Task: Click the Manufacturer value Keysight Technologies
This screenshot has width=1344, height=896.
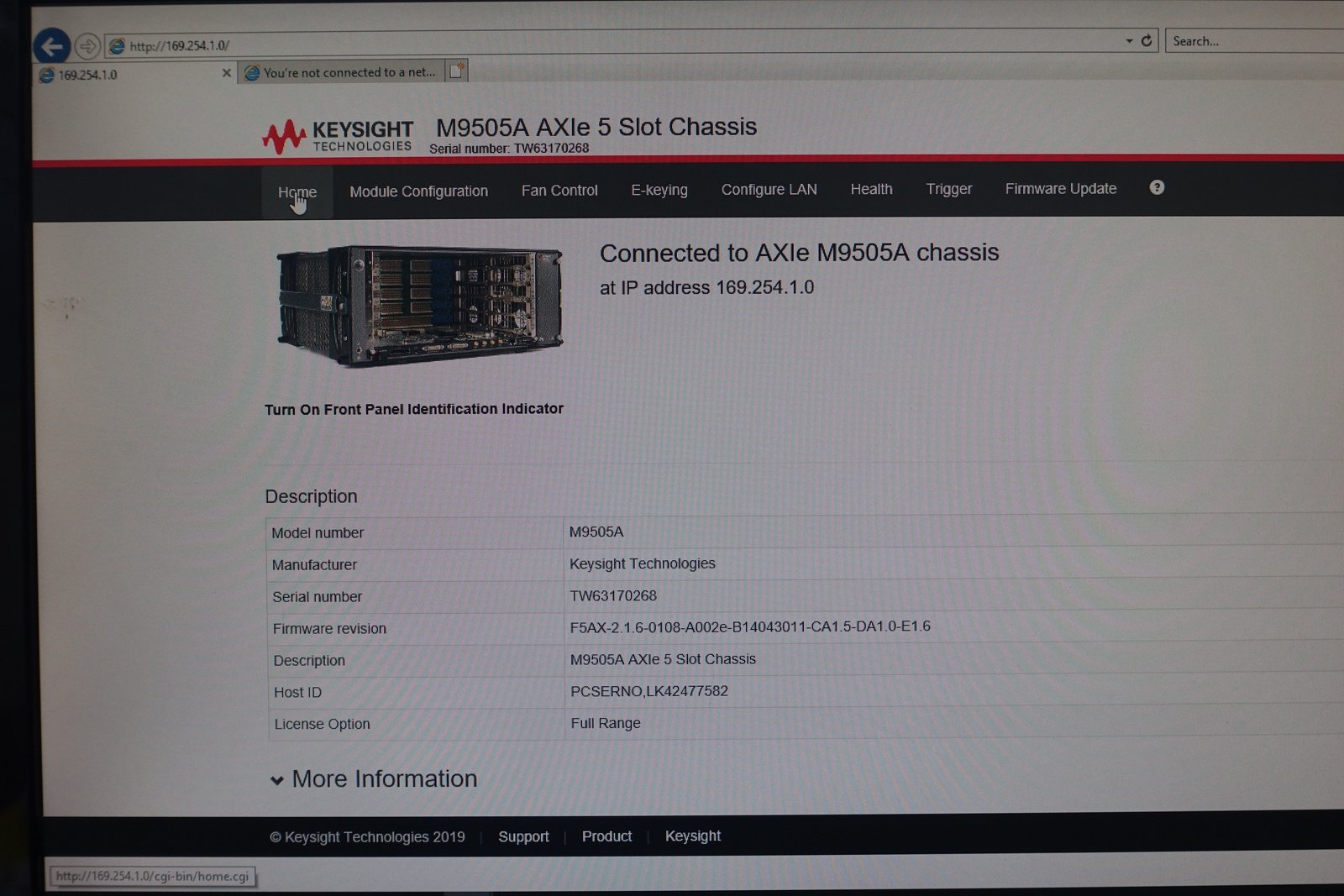Action: tap(643, 563)
